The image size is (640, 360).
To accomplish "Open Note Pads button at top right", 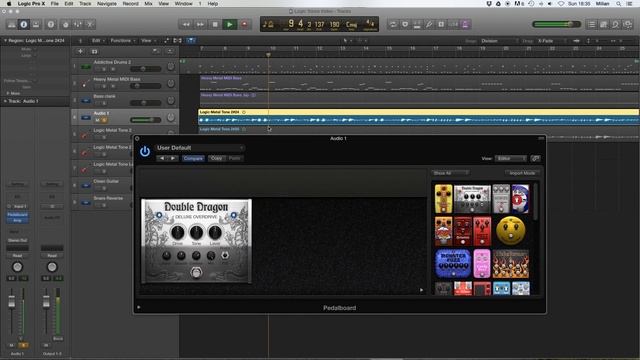I will pyautogui.click(x=603, y=24).
